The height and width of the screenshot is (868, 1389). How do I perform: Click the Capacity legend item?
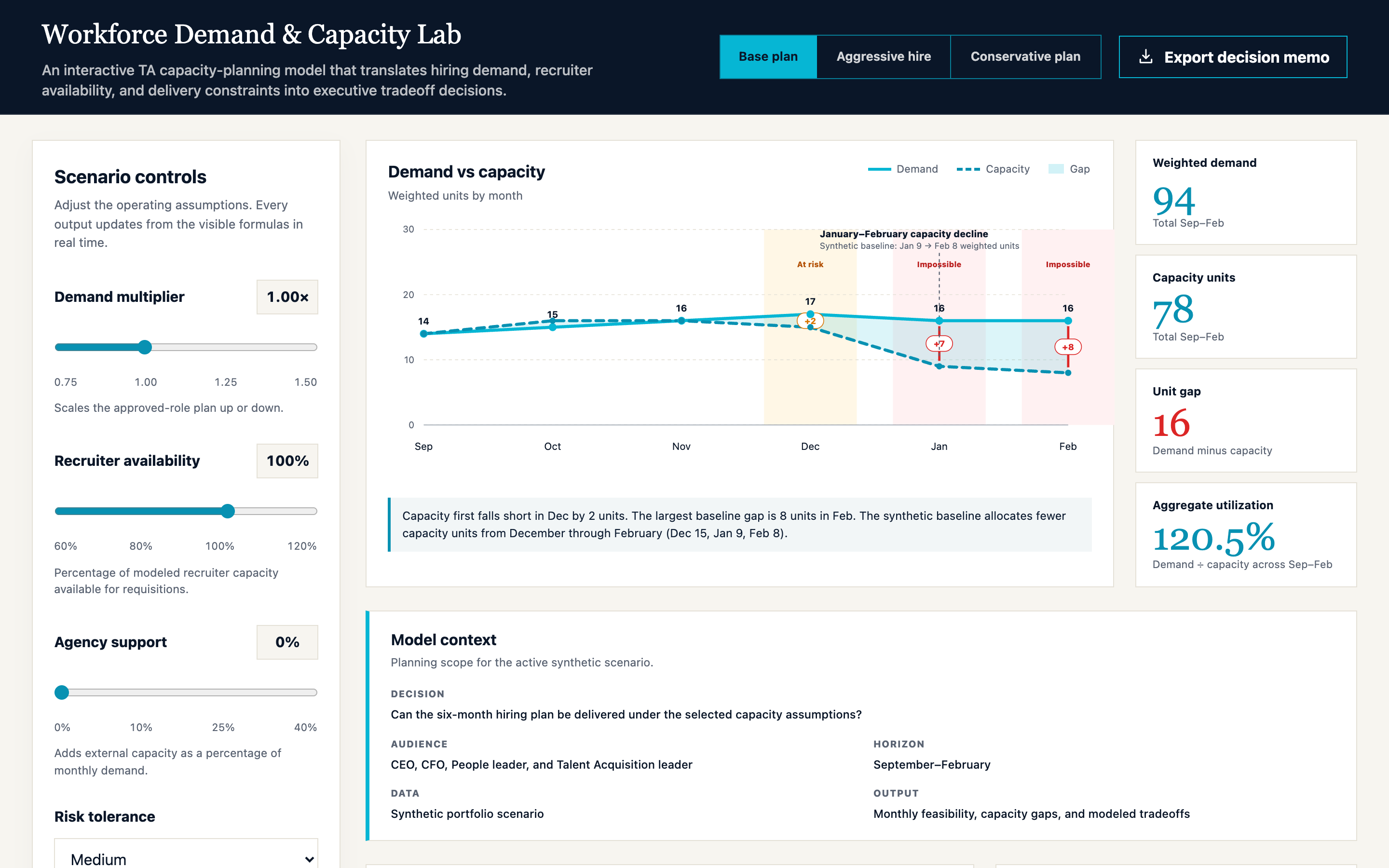993,169
